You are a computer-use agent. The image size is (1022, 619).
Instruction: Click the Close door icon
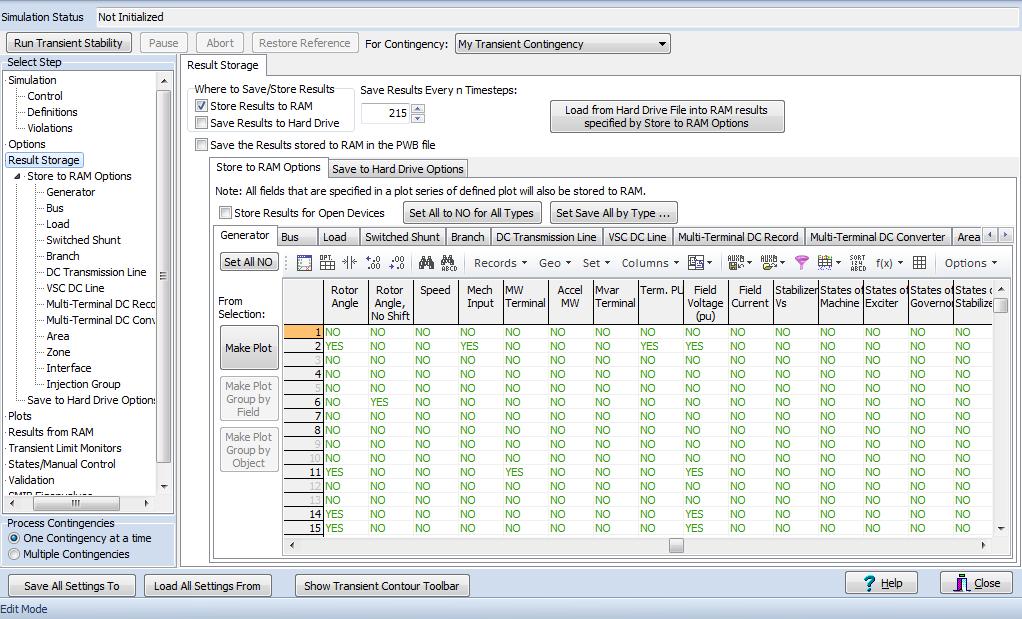[961, 583]
